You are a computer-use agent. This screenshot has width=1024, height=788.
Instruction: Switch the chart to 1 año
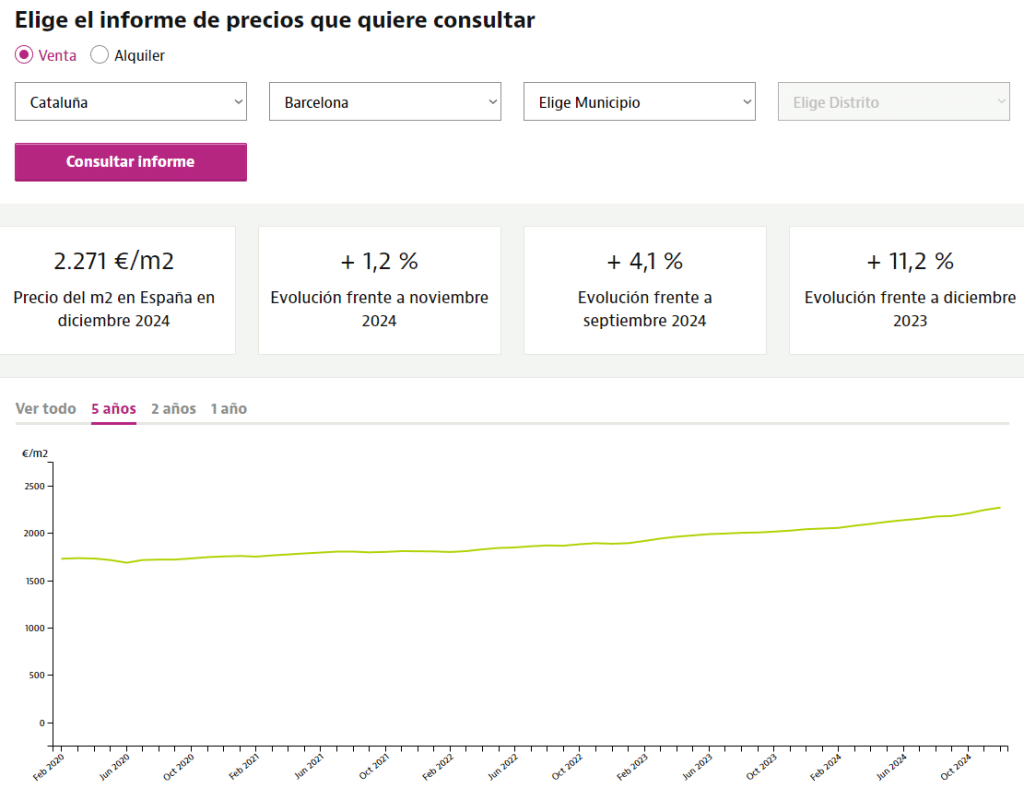(228, 409)
